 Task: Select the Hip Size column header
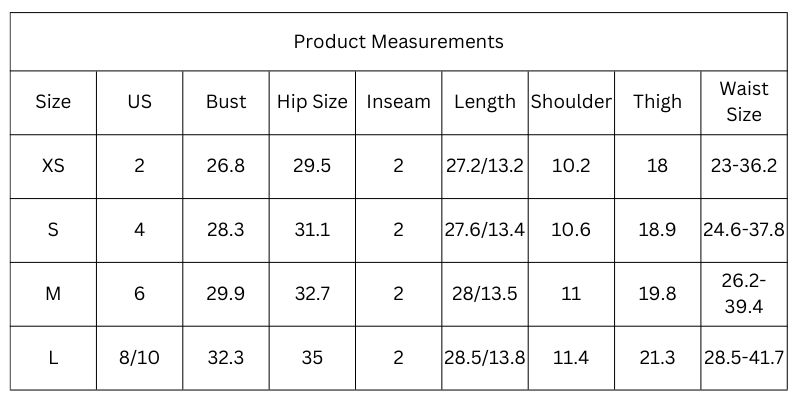[x=312, y=102]
